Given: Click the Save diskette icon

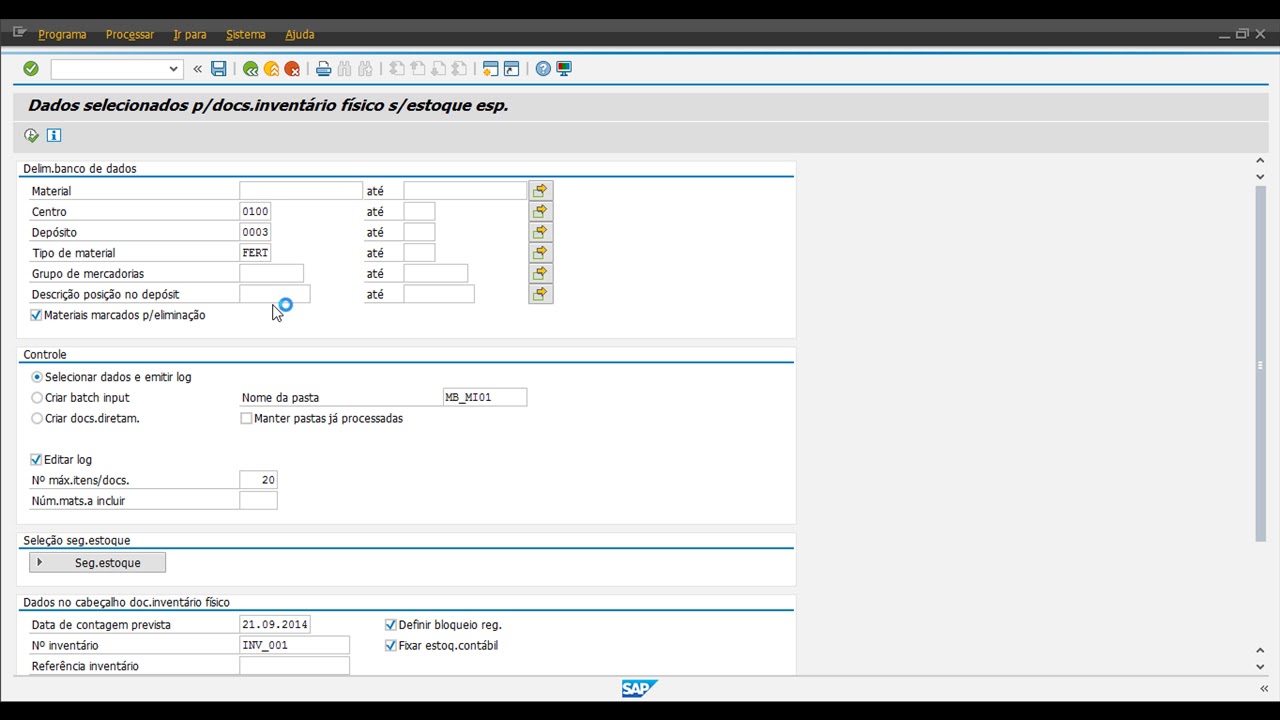Looking at the screenshot, I should [219, 69].
